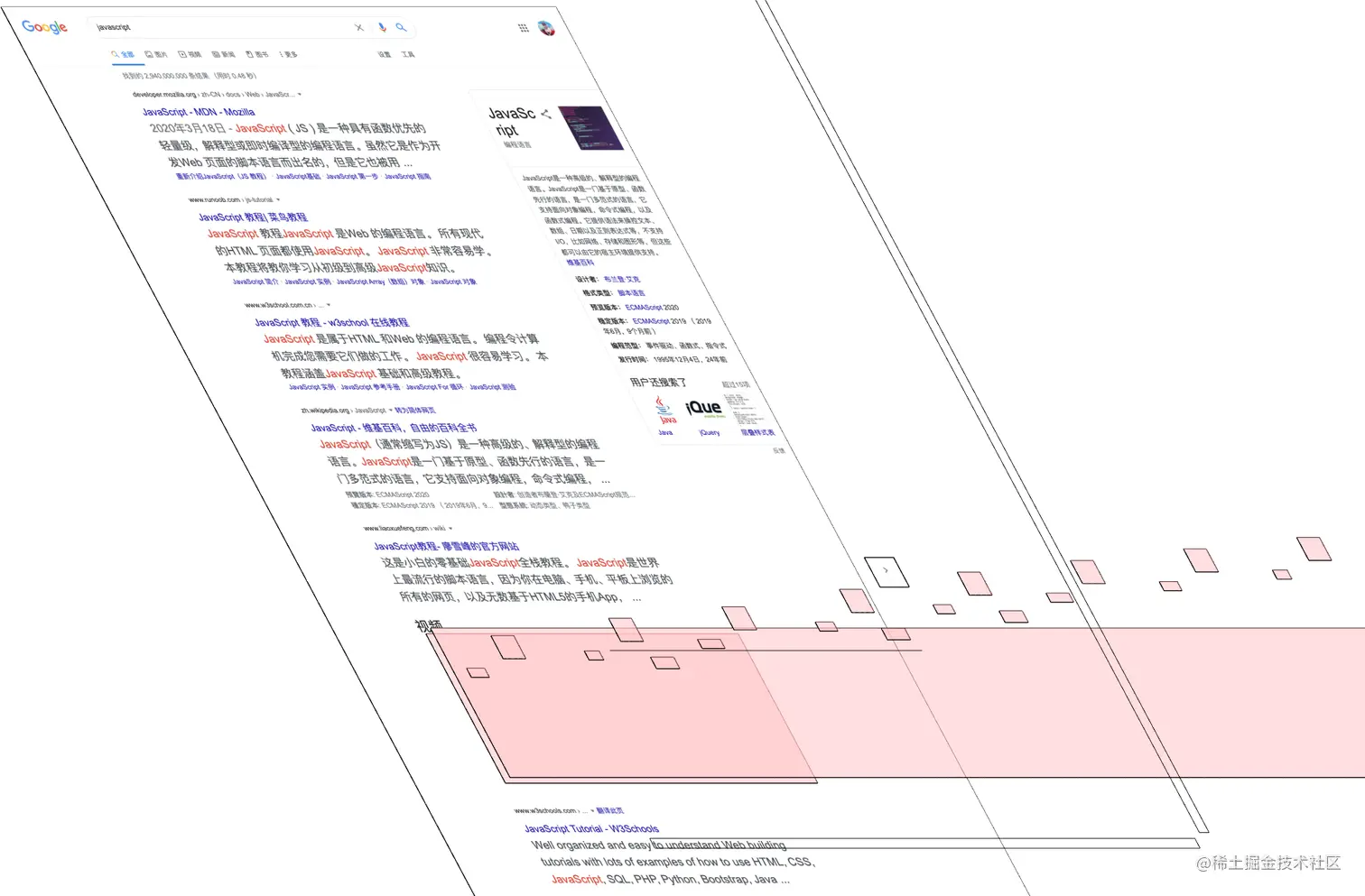
Task: Open JavaScript 教程 | 菜鸟教程 result
Action: [253, 217]
